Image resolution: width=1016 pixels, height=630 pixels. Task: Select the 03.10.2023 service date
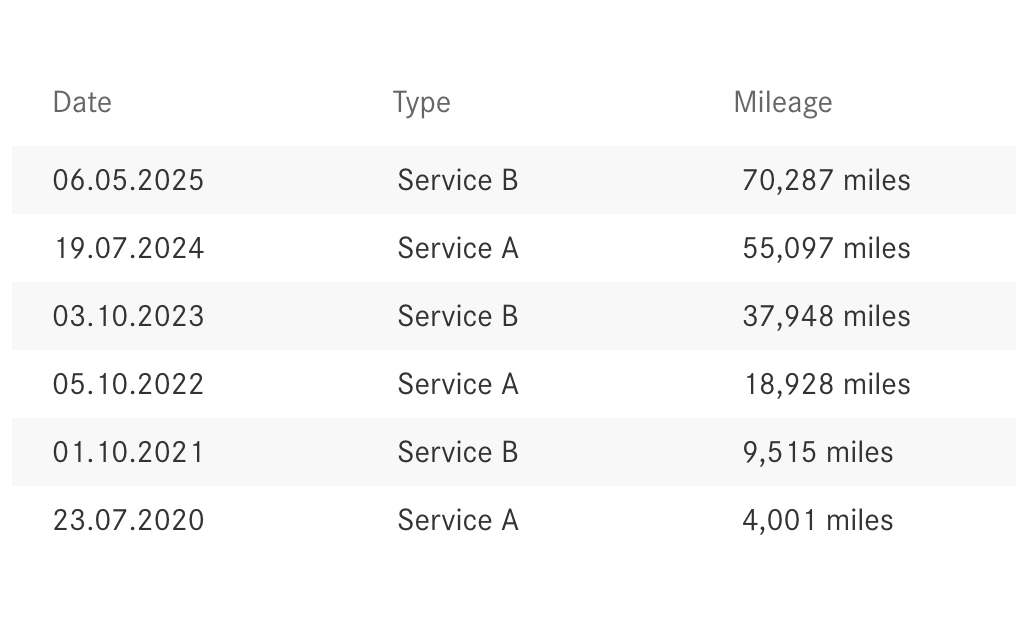point(128,316)
